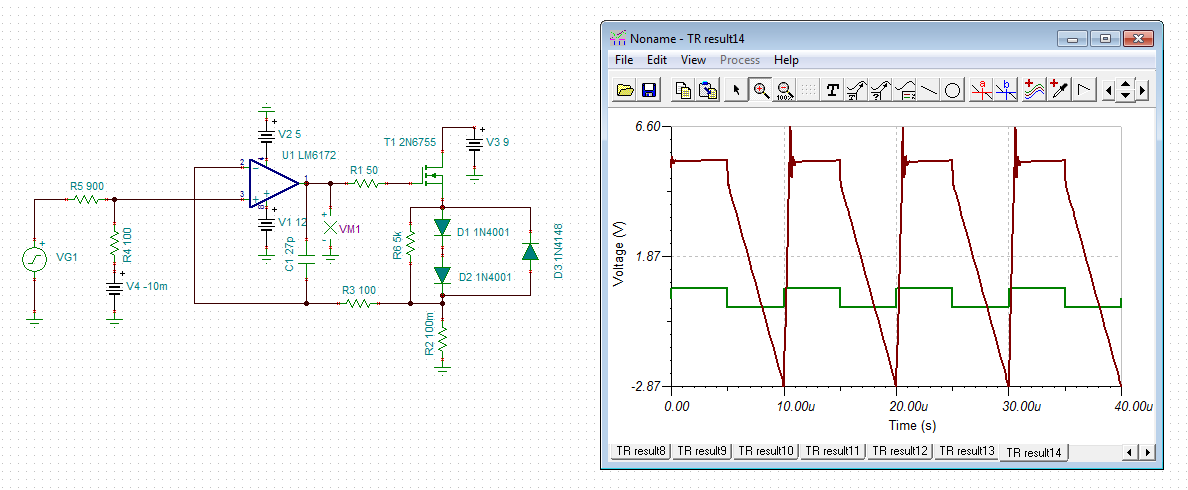Select the VM1 voltmeter marker
The height and width of the screenshot is (490, 1188).
pyautogui.click(x=330, y=227)
